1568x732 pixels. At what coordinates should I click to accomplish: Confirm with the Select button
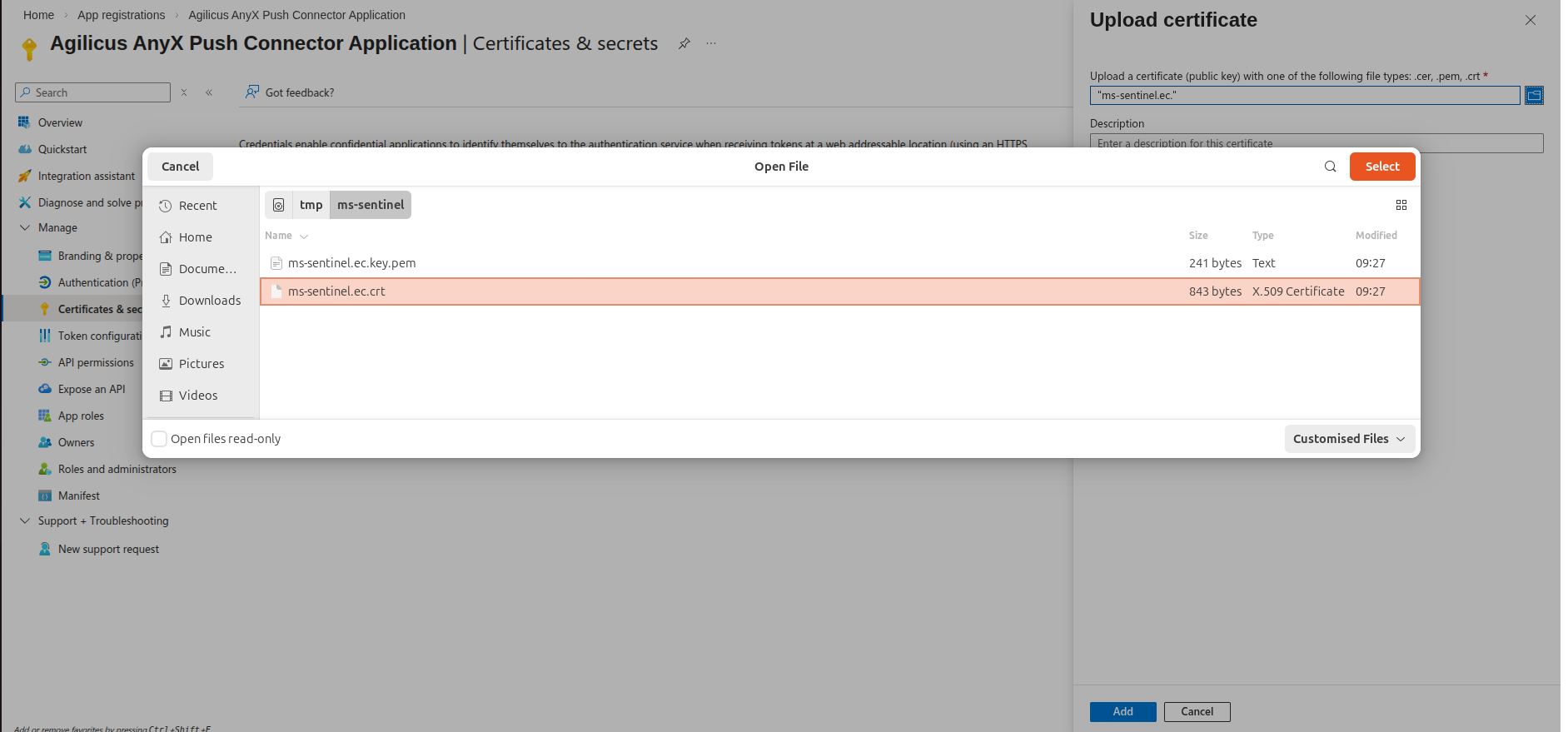(1382, 167)
